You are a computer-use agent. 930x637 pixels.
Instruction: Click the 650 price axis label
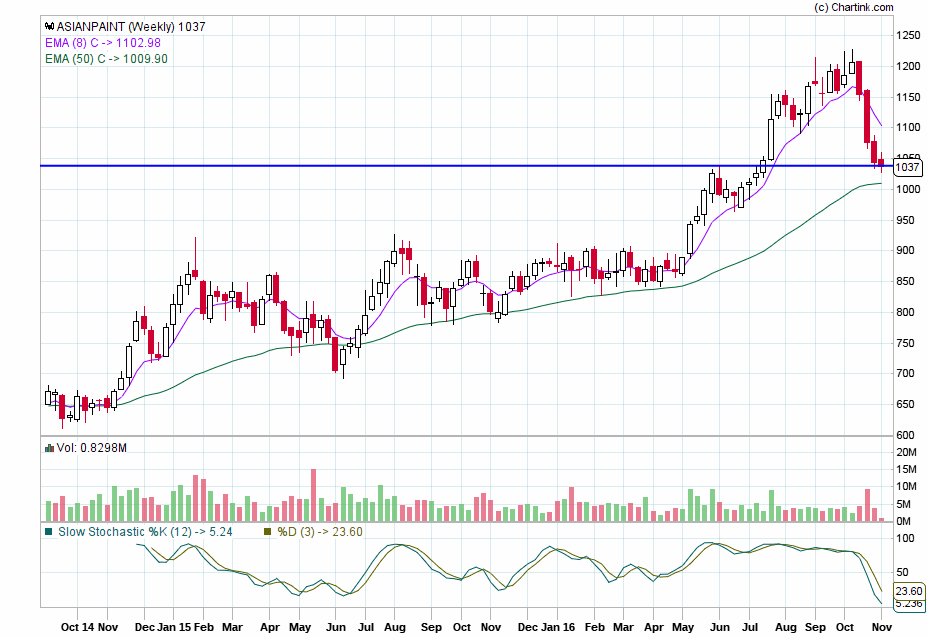pyautogui.click(x=905, y=405)
